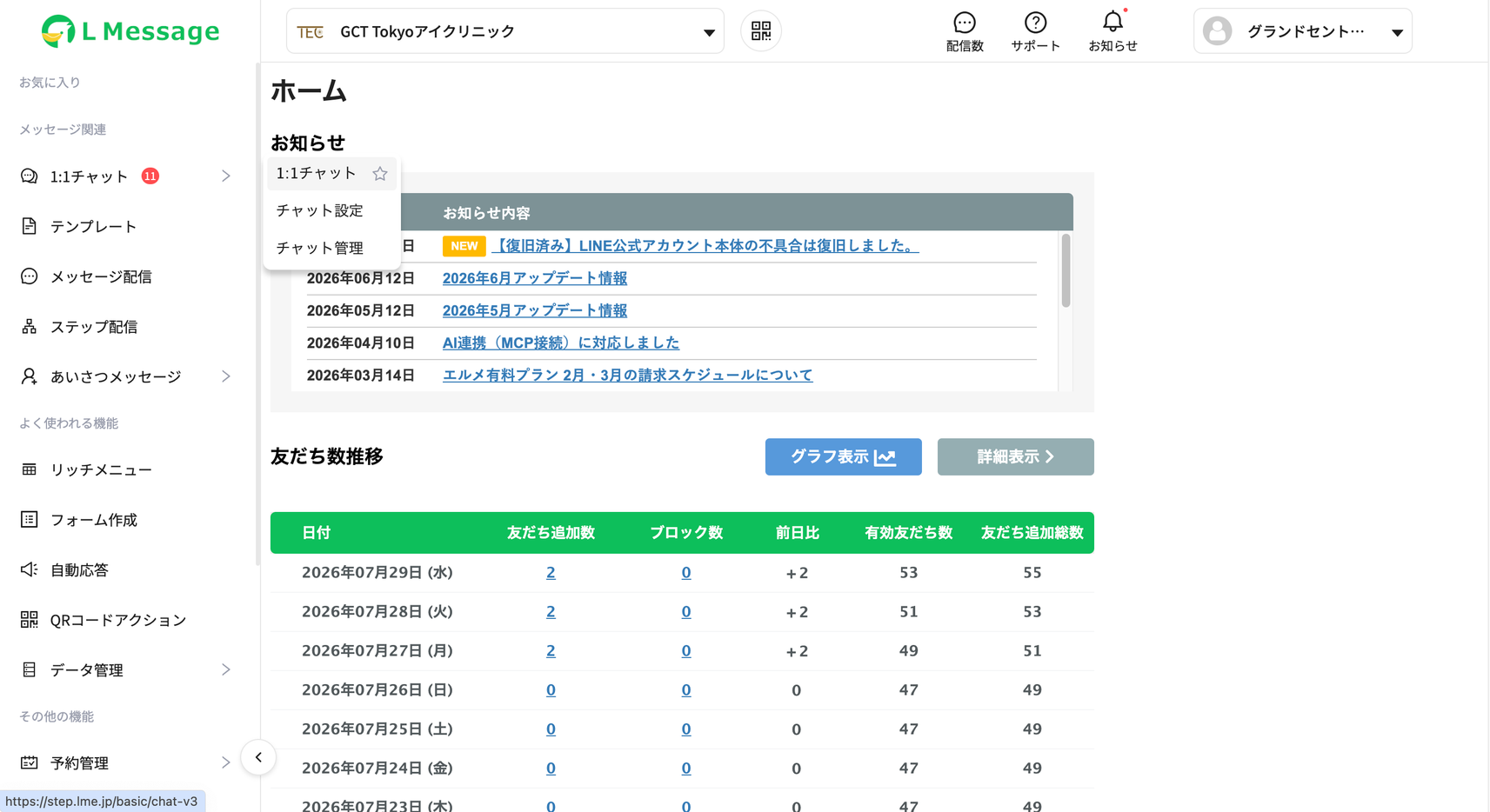Click the データ管理 sidebar icon
1490x812 pixels.
[x=29, y=670]
